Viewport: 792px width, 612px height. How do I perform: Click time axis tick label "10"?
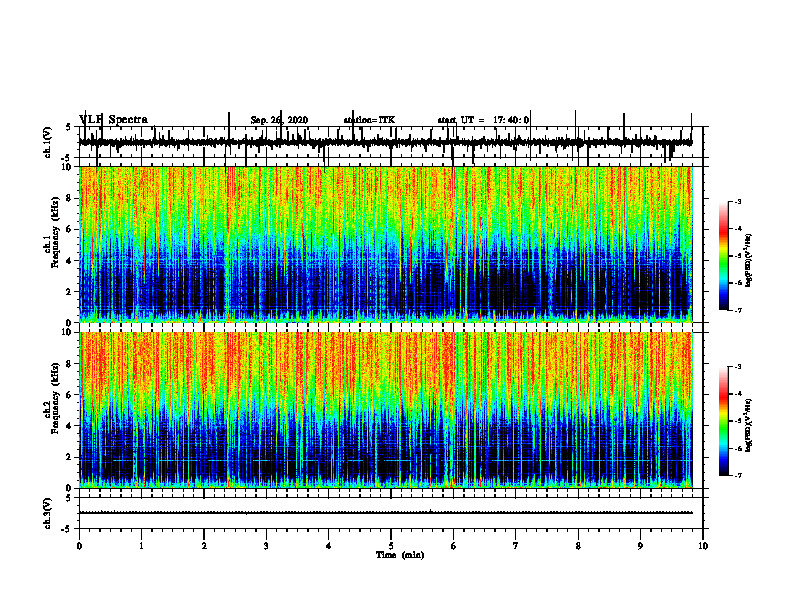click(703, 546)
